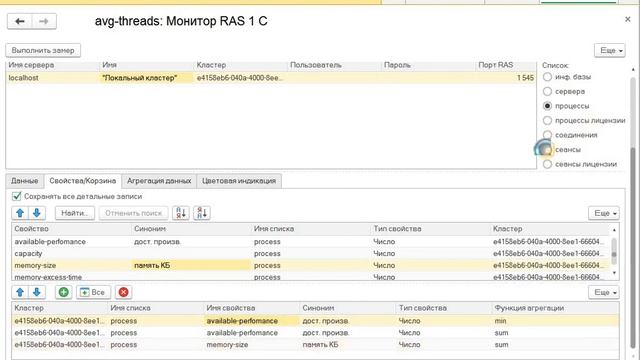Click Функция агрегации column header
Viewport: 640px width, 360px height.
(555, 308)
